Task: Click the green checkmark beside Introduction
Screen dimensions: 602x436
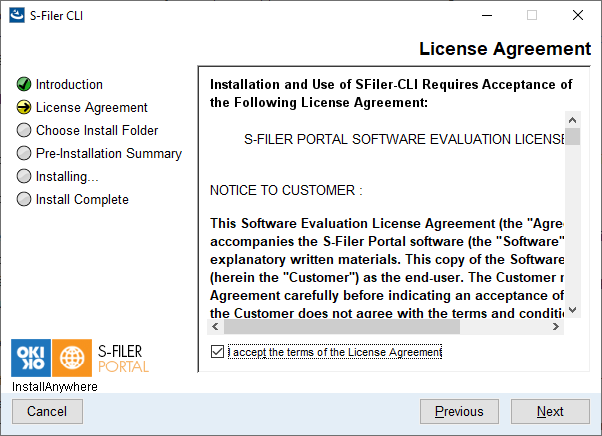Action: point(24,84)
